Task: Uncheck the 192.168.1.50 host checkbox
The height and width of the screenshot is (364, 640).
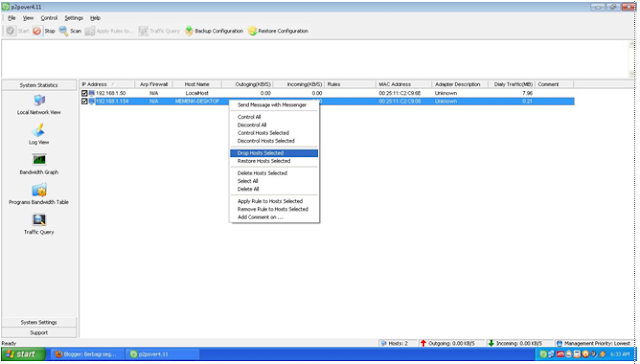Action: click(84, 93)
